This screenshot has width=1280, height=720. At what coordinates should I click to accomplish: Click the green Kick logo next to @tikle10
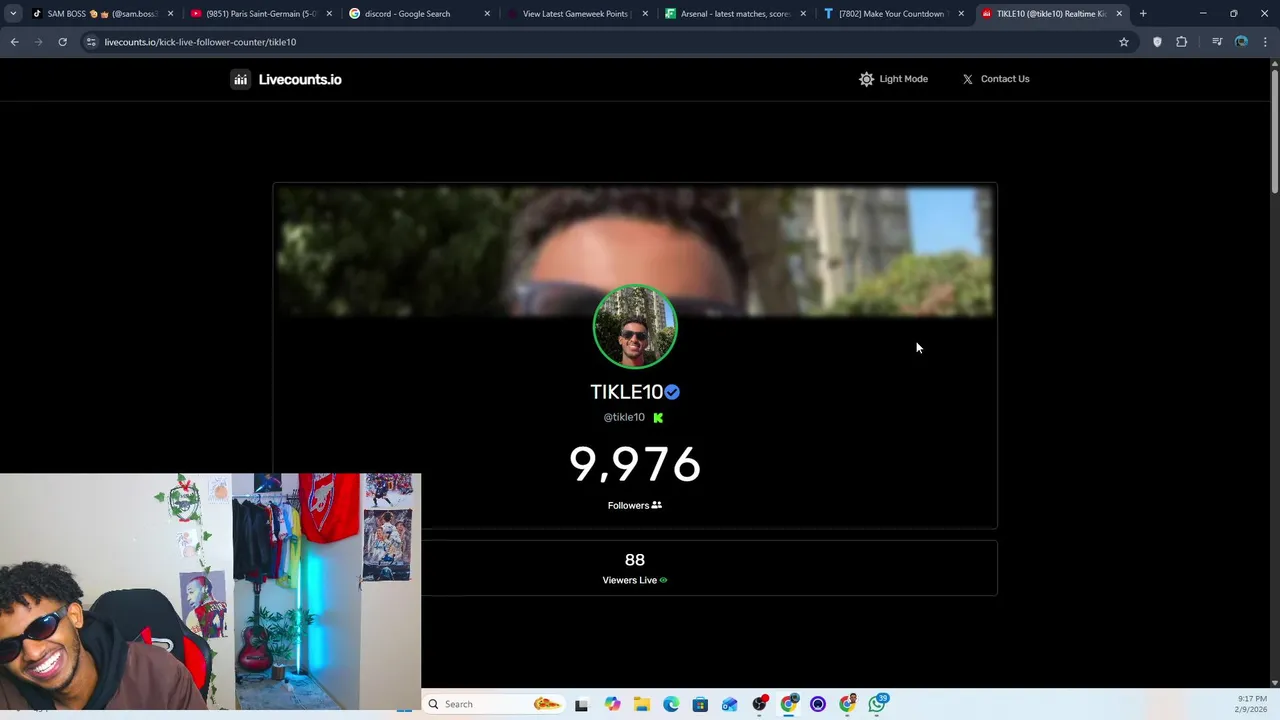pos(658,417)
